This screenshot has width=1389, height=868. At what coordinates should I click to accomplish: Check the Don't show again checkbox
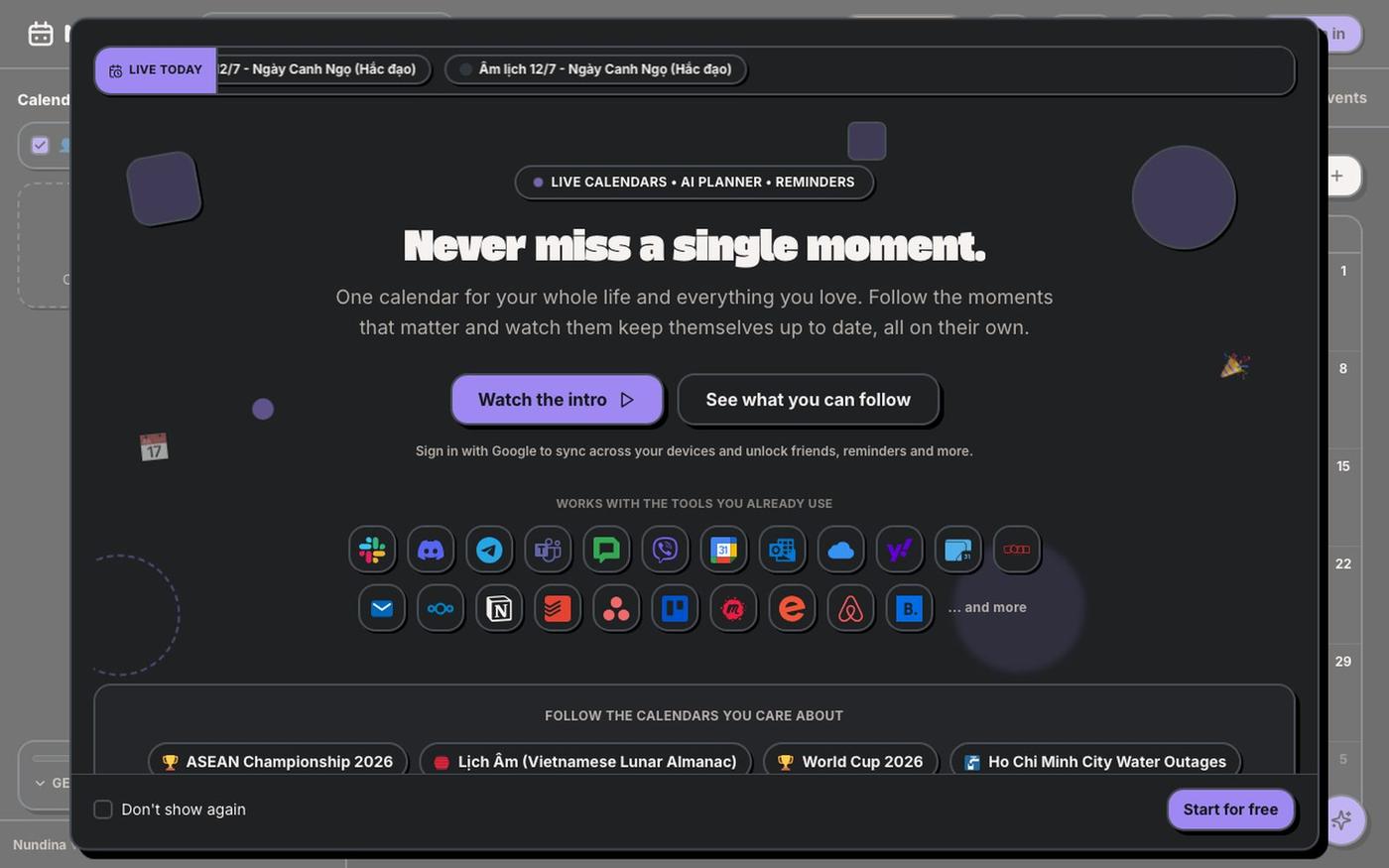click(103, 809)
